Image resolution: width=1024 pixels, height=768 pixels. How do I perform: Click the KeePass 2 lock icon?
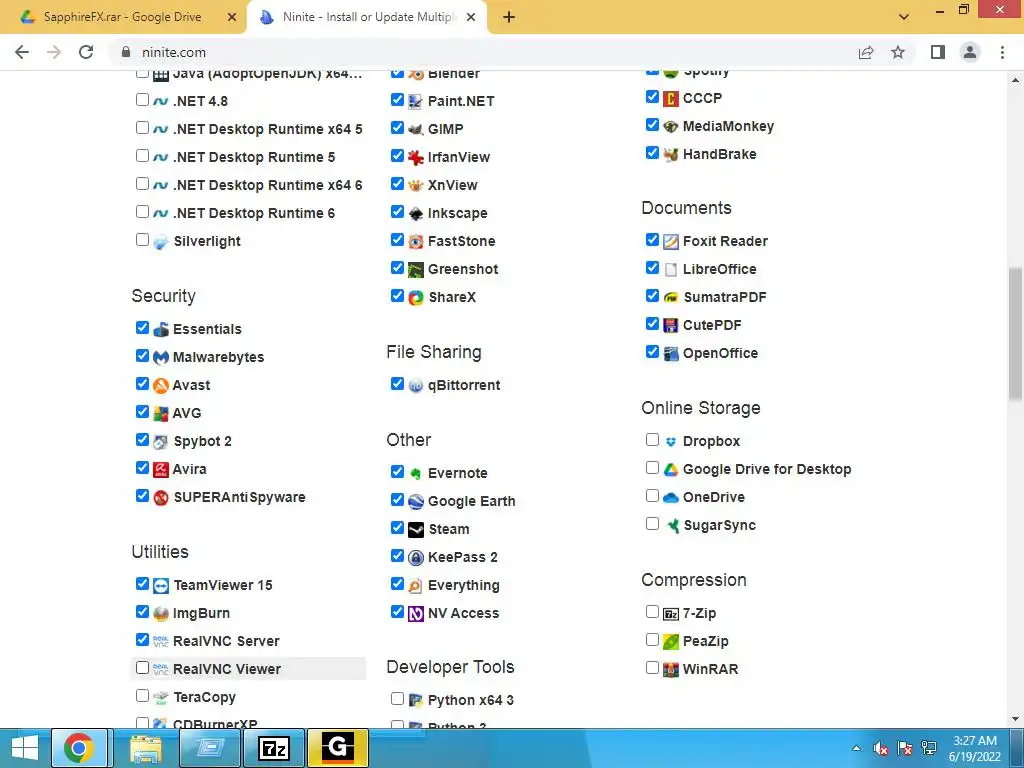pyautogui.click(x=415, y=557)
